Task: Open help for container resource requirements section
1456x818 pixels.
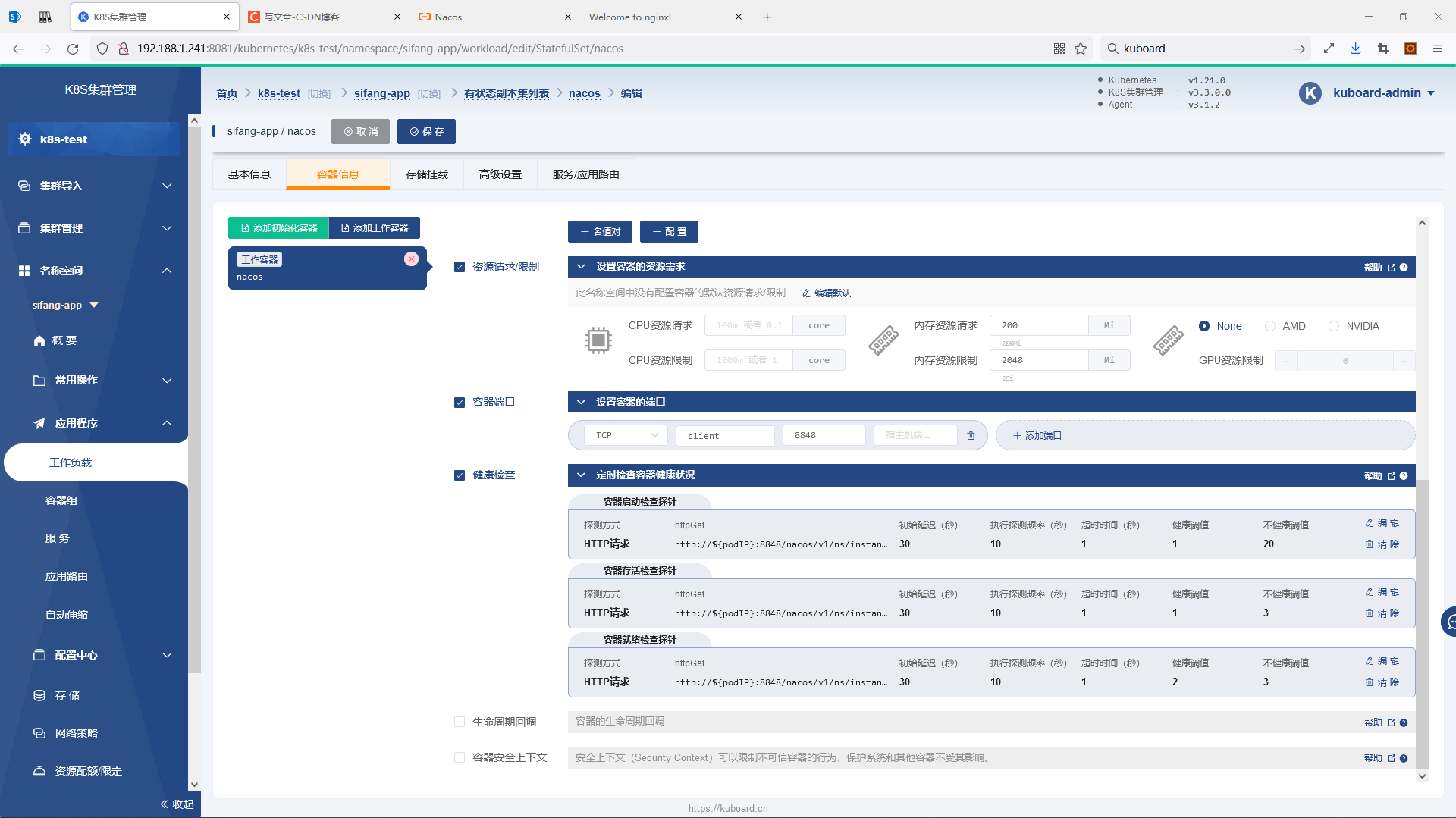Action: pos(1385,267)
